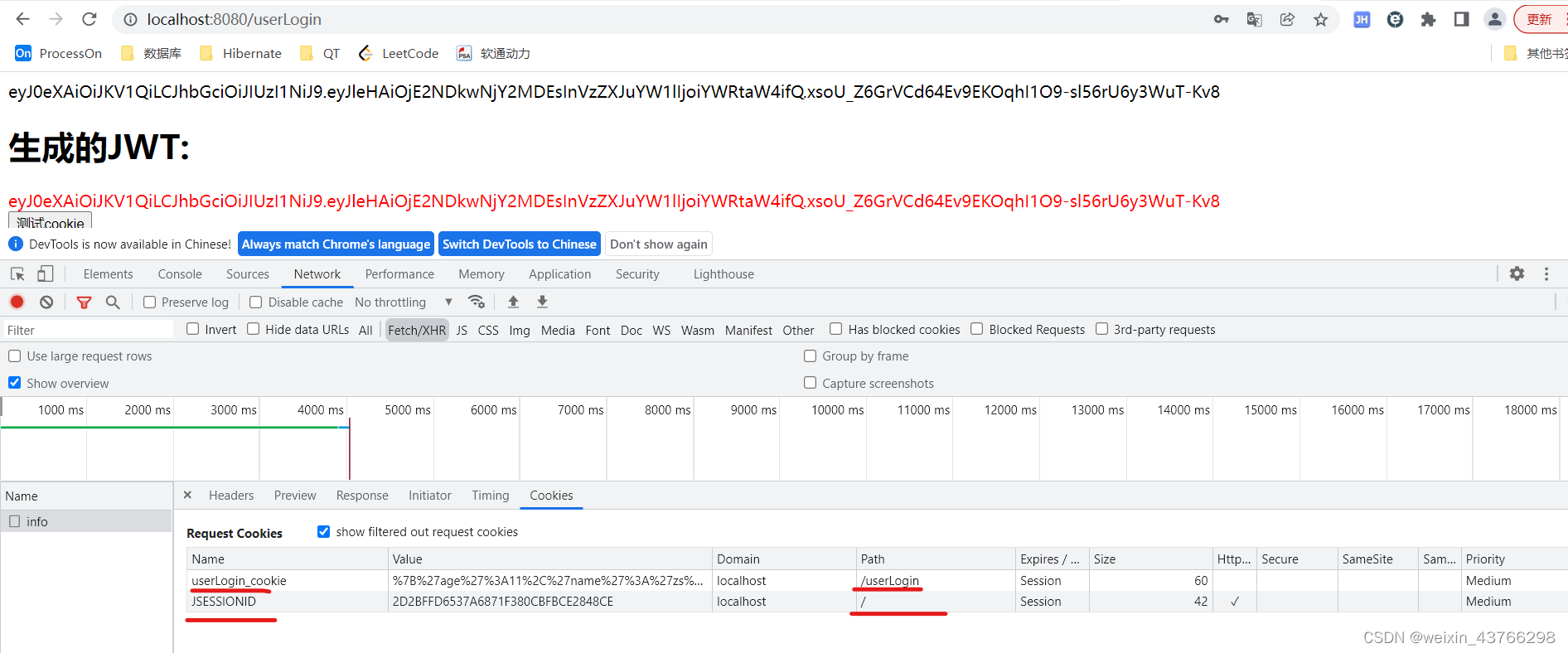View site information icon in address bar
This screenshot has height=653, width=1568.
coord(130,19)
